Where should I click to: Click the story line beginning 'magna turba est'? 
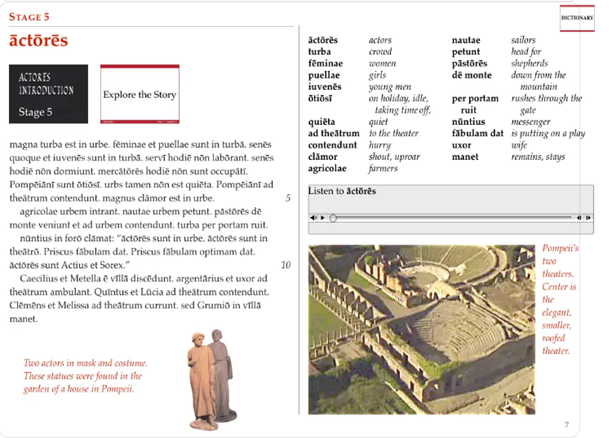pos(140,144)
